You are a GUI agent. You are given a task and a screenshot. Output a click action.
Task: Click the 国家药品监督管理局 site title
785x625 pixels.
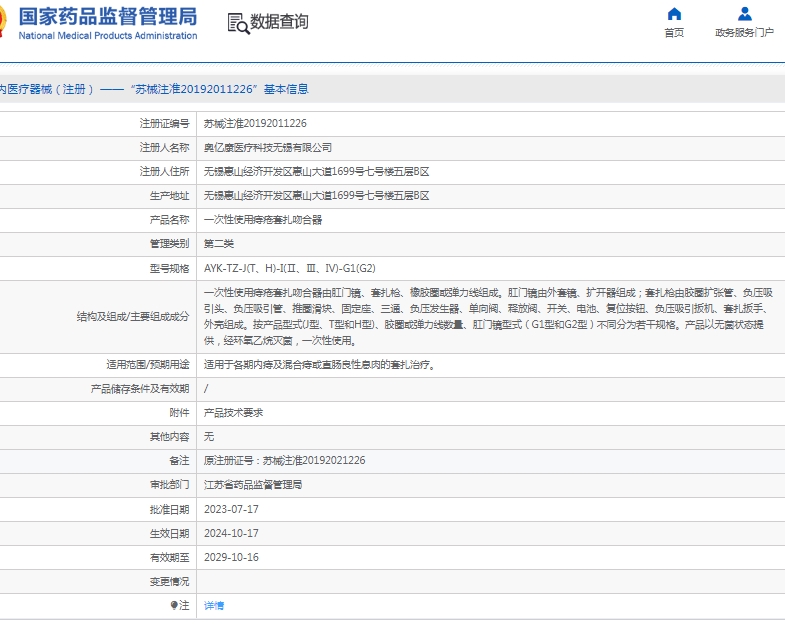pos(108,17)
